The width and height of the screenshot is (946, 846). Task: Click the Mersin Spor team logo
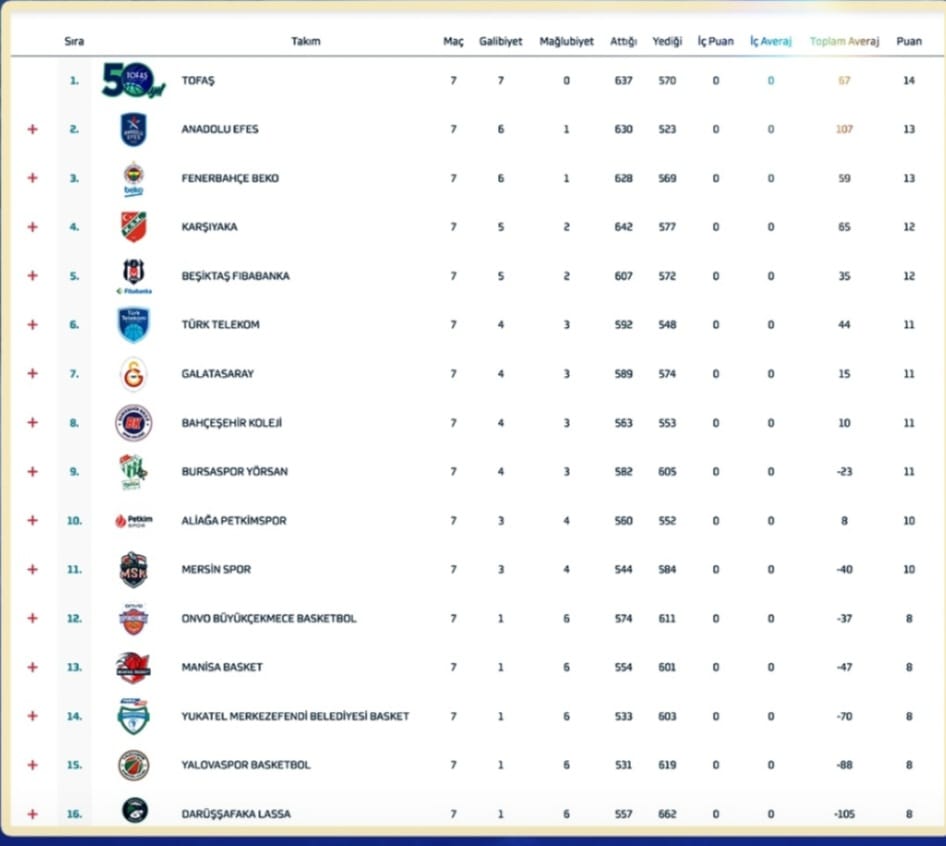pyautogui.click(x=133, y=569)
